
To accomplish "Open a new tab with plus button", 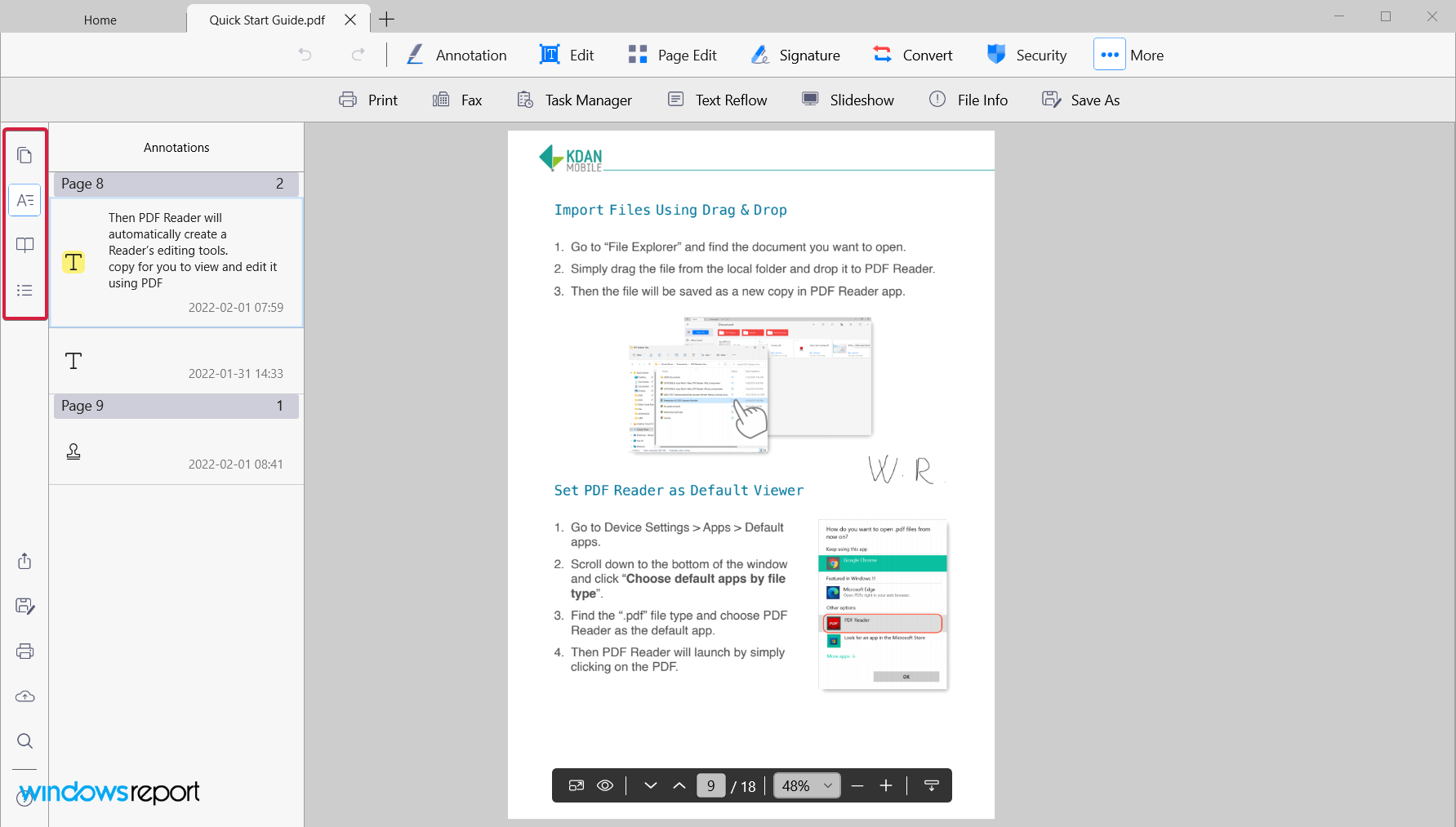I will click(387, 19).
